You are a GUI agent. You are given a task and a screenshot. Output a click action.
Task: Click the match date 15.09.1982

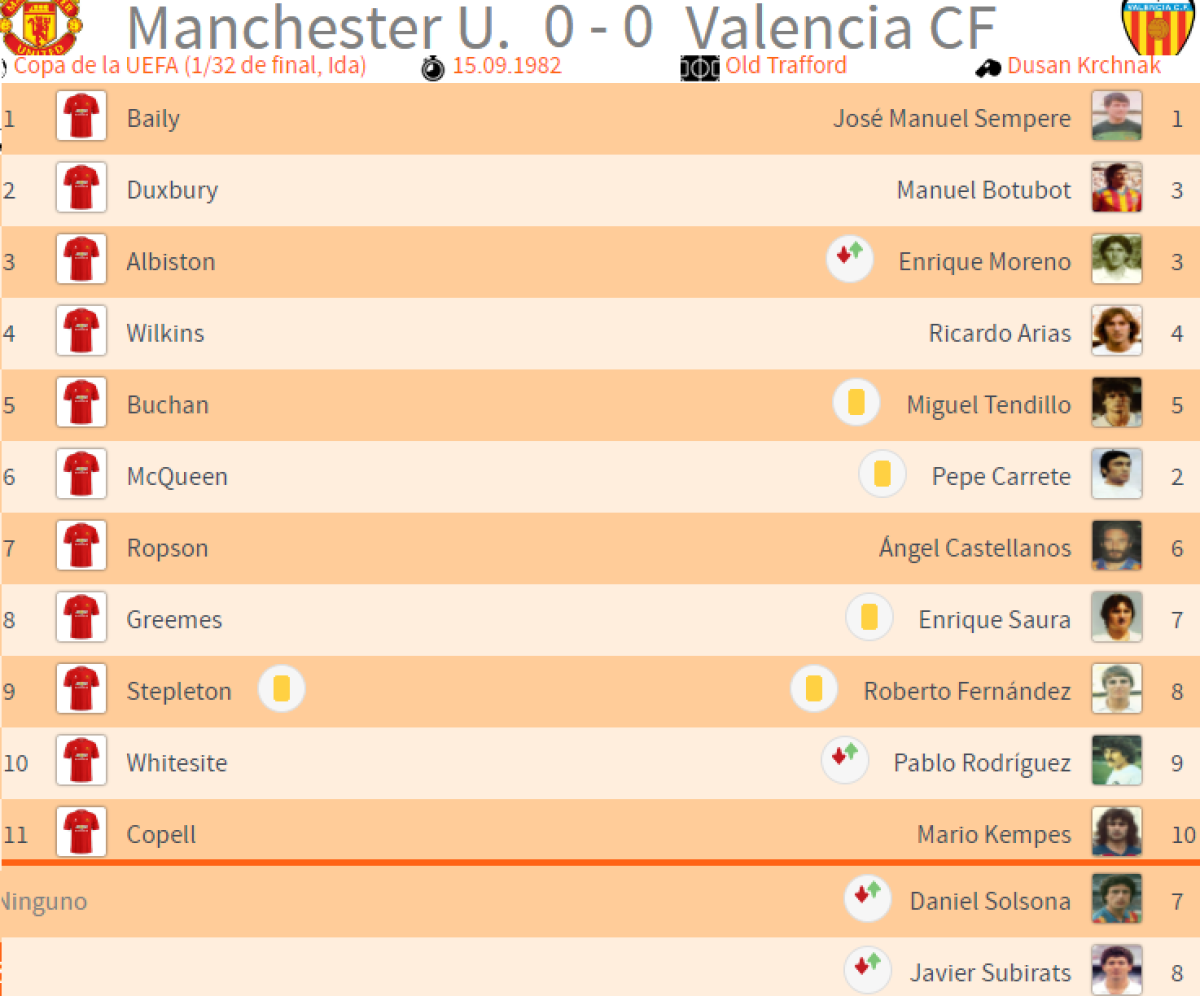[506, 66]
